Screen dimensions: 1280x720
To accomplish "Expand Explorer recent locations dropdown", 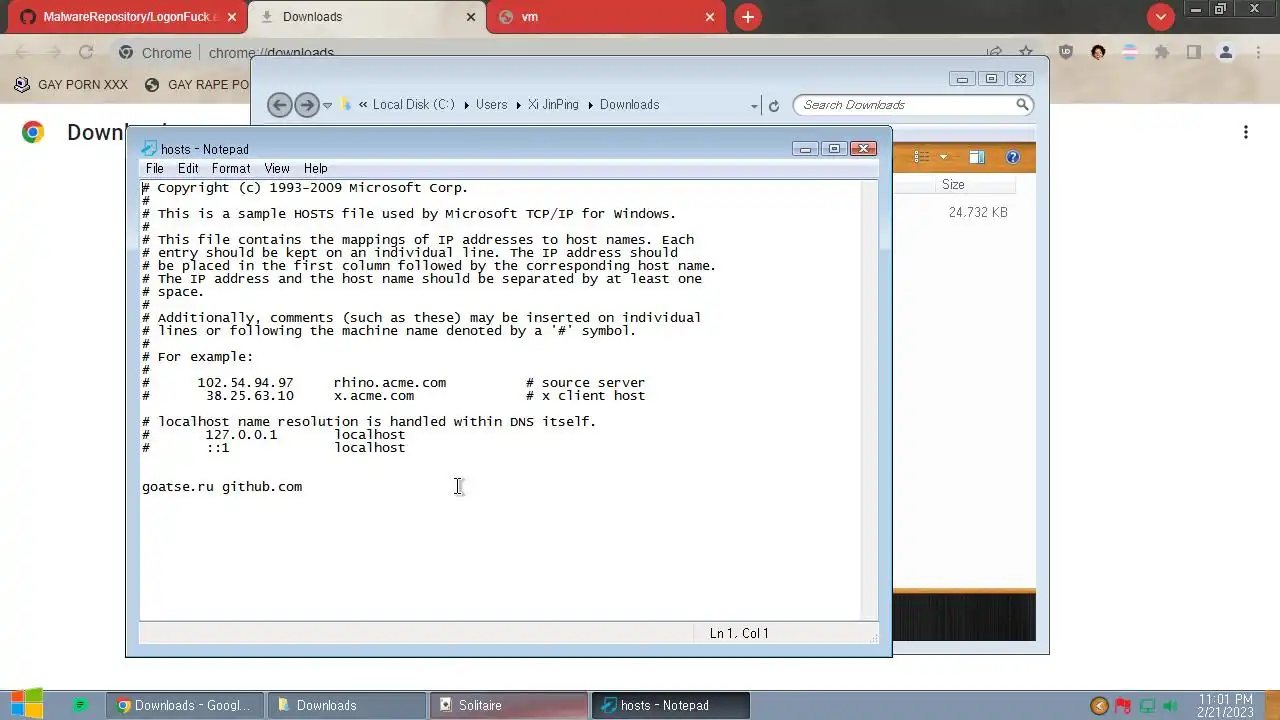I will click(327, 105).
